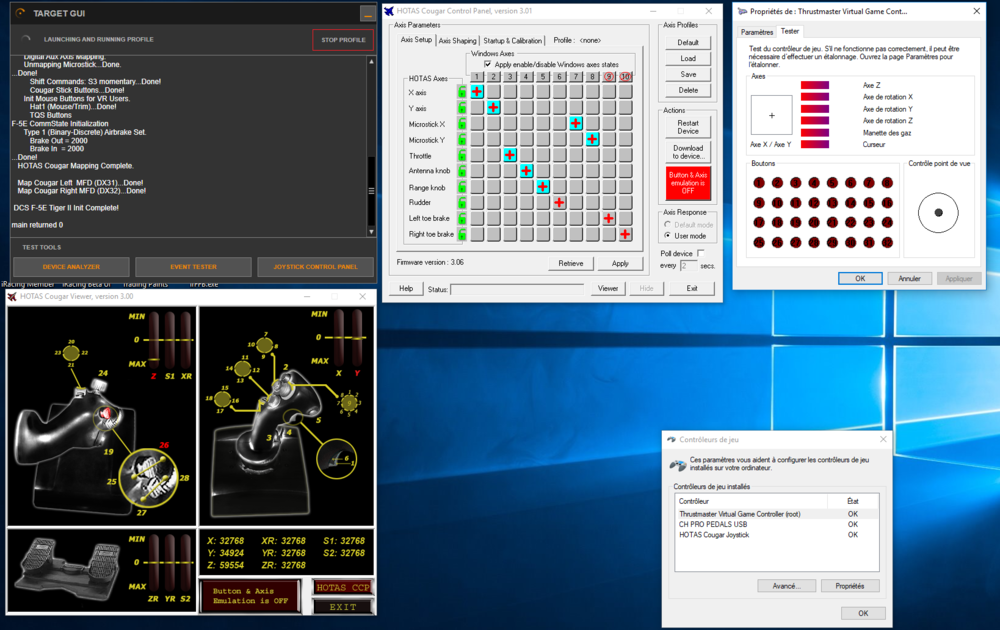The image size is (1000, 630).
Task: Open the Device Analyzer tool
Action: pos(71,267)
